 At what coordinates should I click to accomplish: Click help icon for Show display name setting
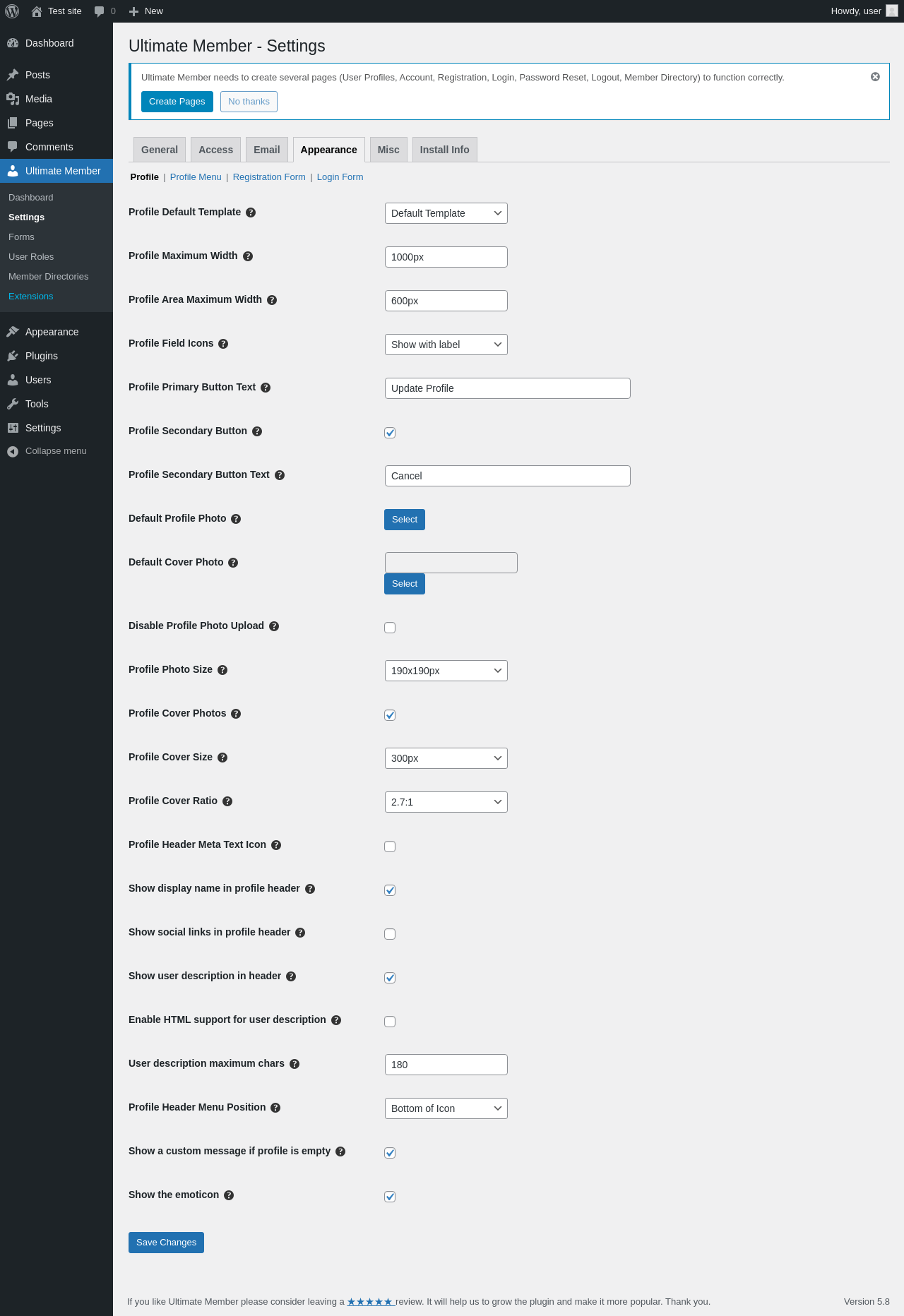tap(310, 889)
